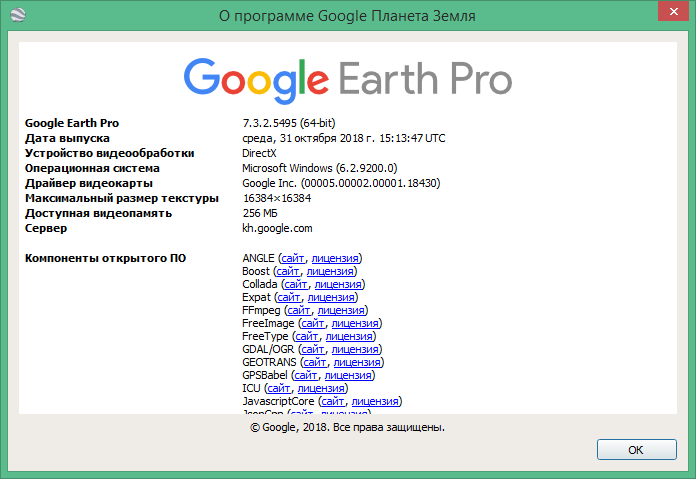The width and height of the screenshot is (696, 479).
Task: Open the GEOTRANS лицензия link
Action: pos(357,362)
